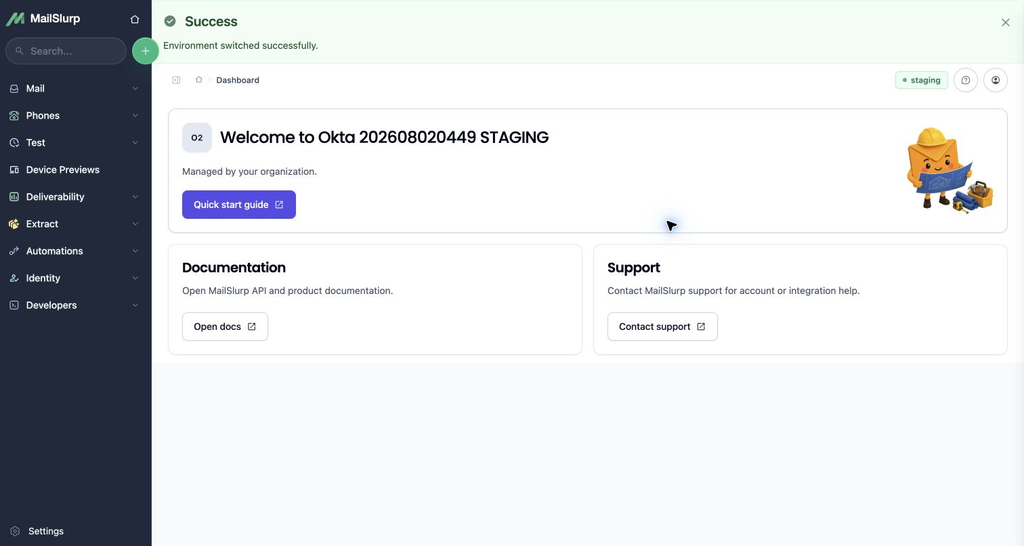Image resolution: width=1024 pixels, height=546 pixels.
Task: Open the Test sidebar menu
Action: point(74,142)
